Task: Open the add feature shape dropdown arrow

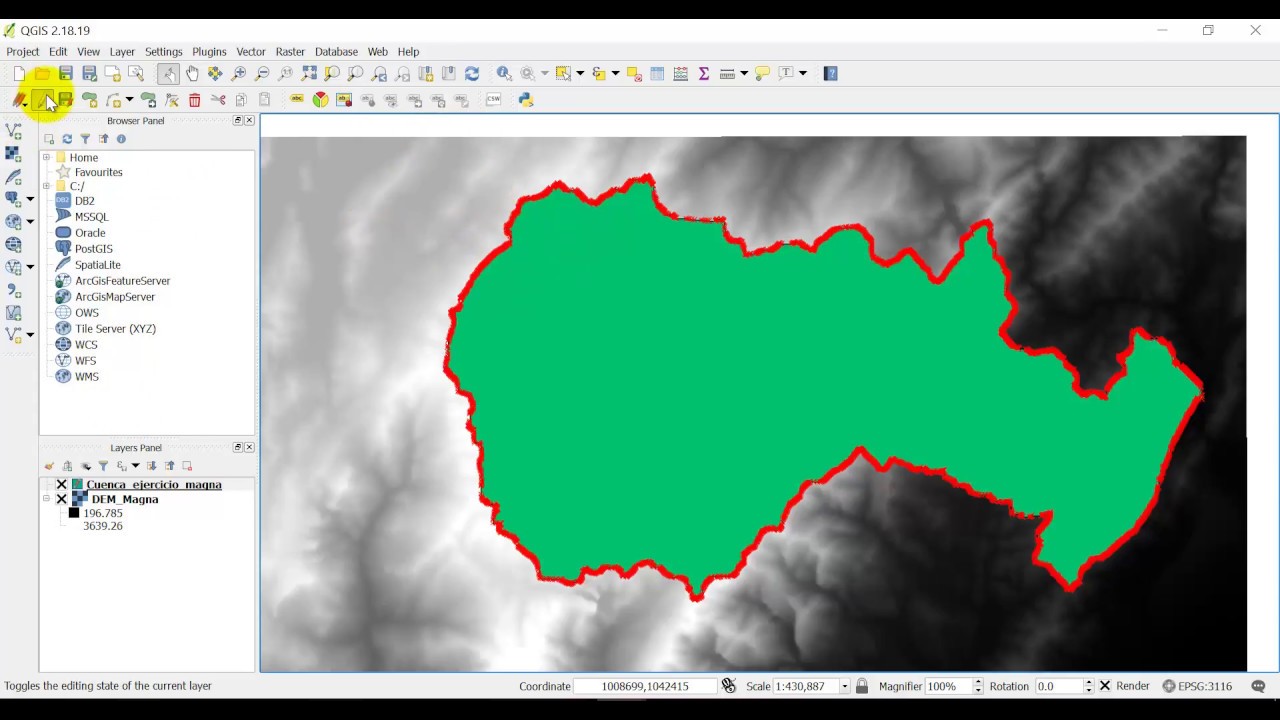Action: coord(129,100)
